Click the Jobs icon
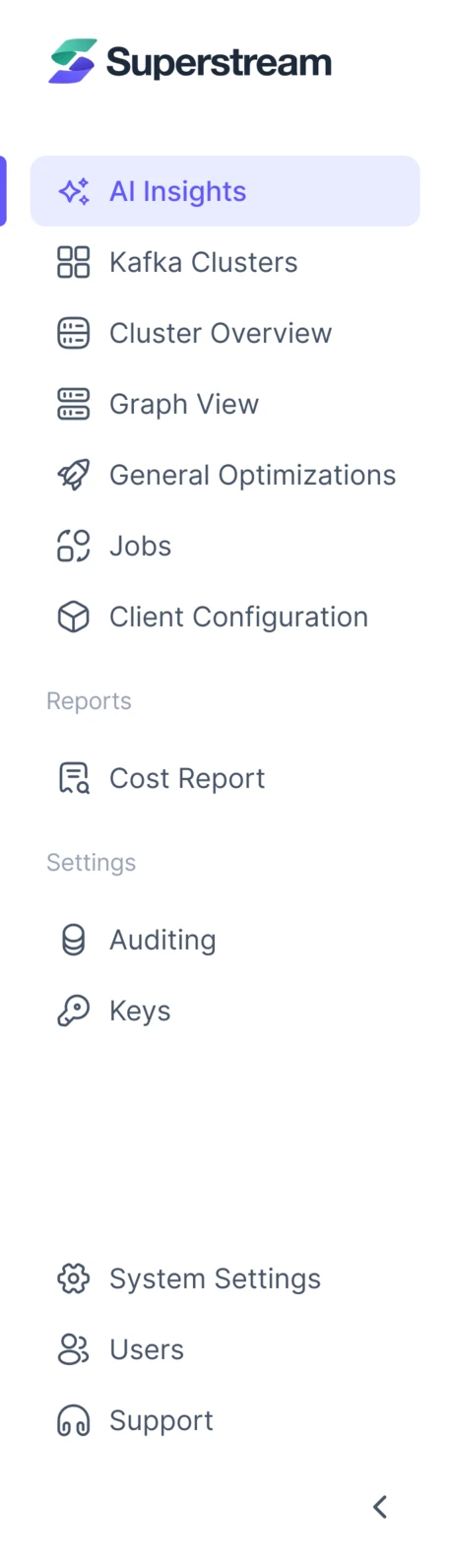Image resolution: width=449 pixels, height=1568 pixels. click(74, 546)
